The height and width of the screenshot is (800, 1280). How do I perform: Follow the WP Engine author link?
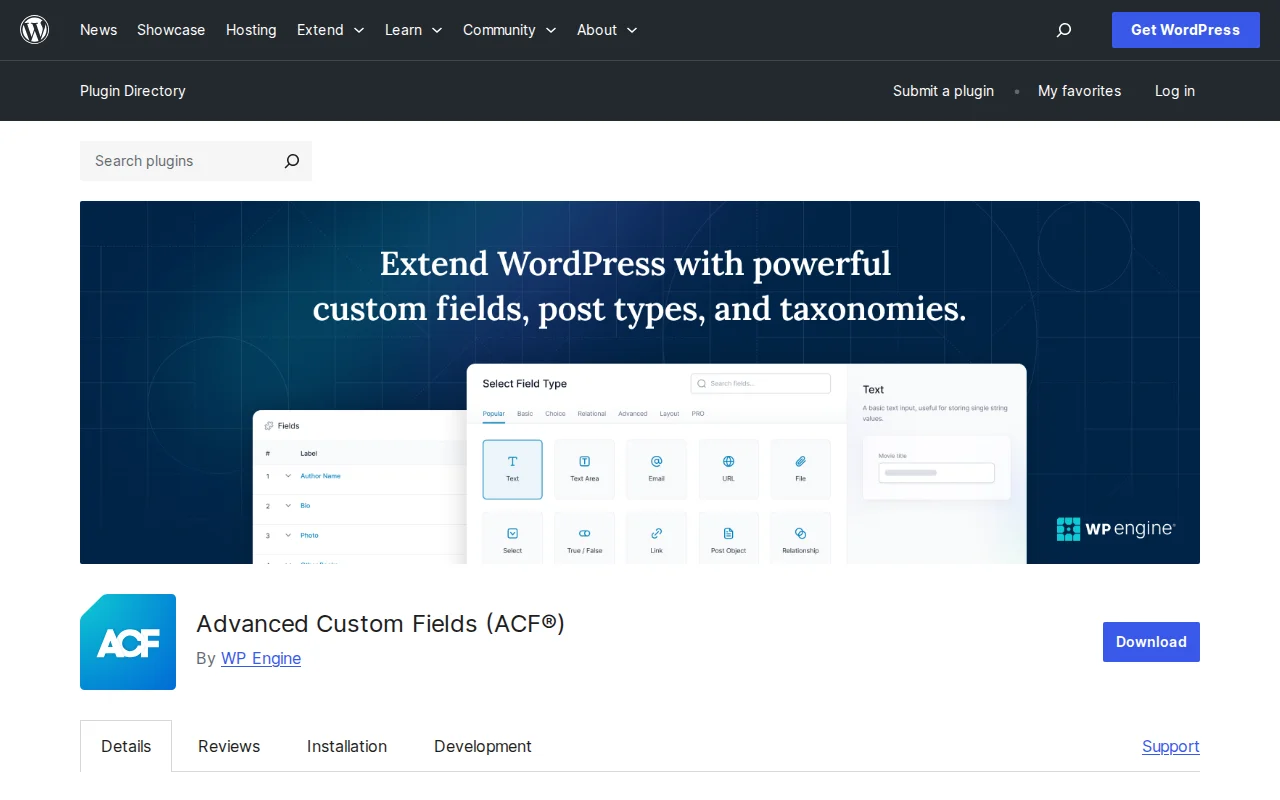[261, 658]
